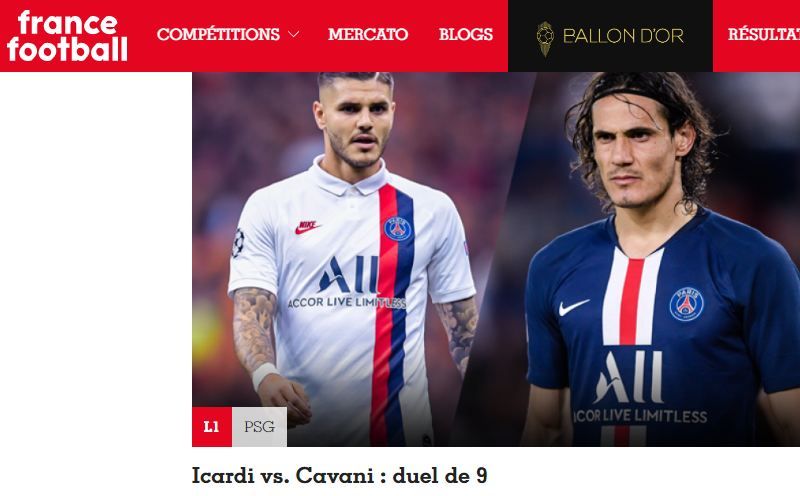Click the white Nike swoosh logo
The image size is (800, 496).
click(x=573, y=307)
